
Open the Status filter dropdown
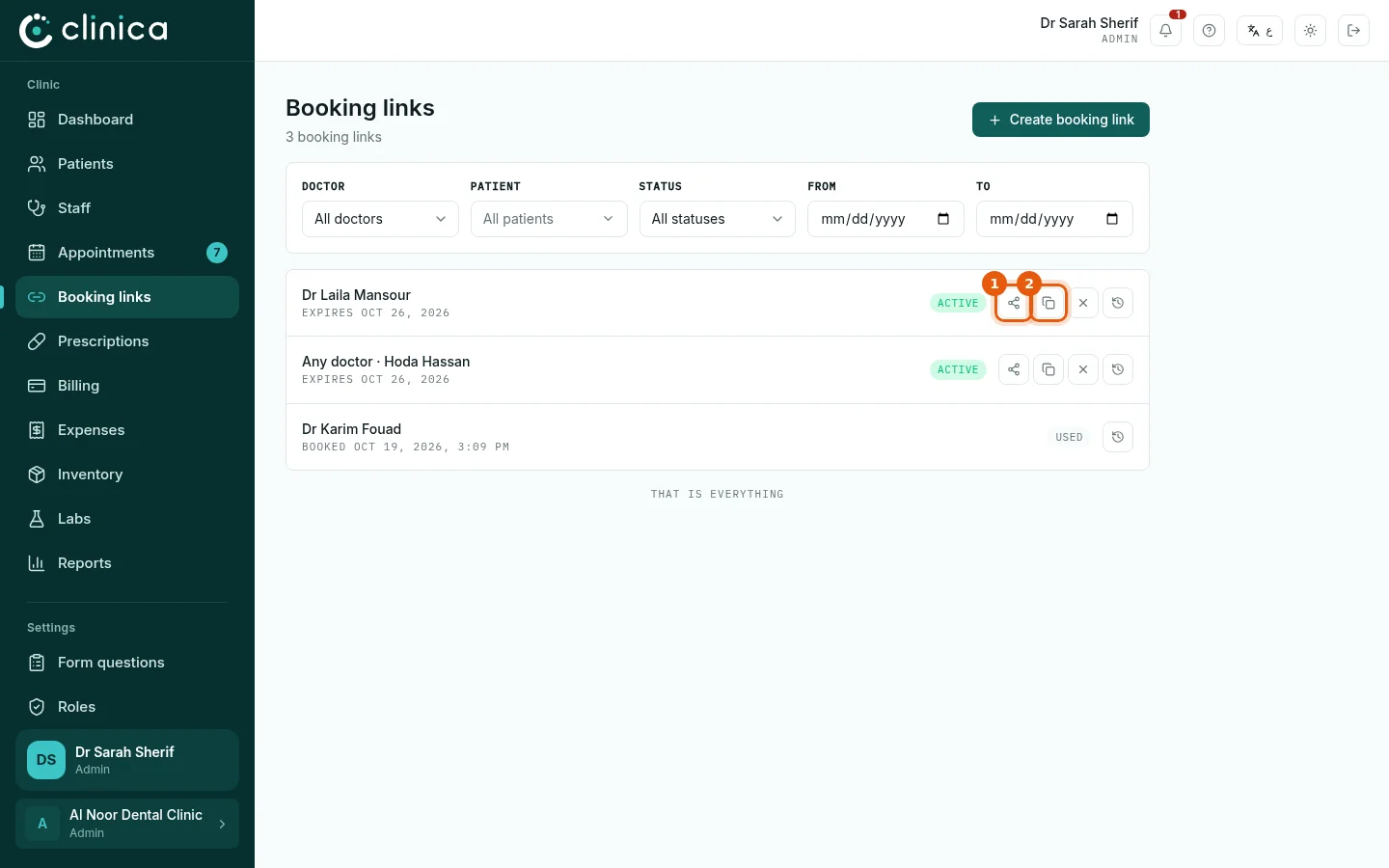[x=718, y=219]
